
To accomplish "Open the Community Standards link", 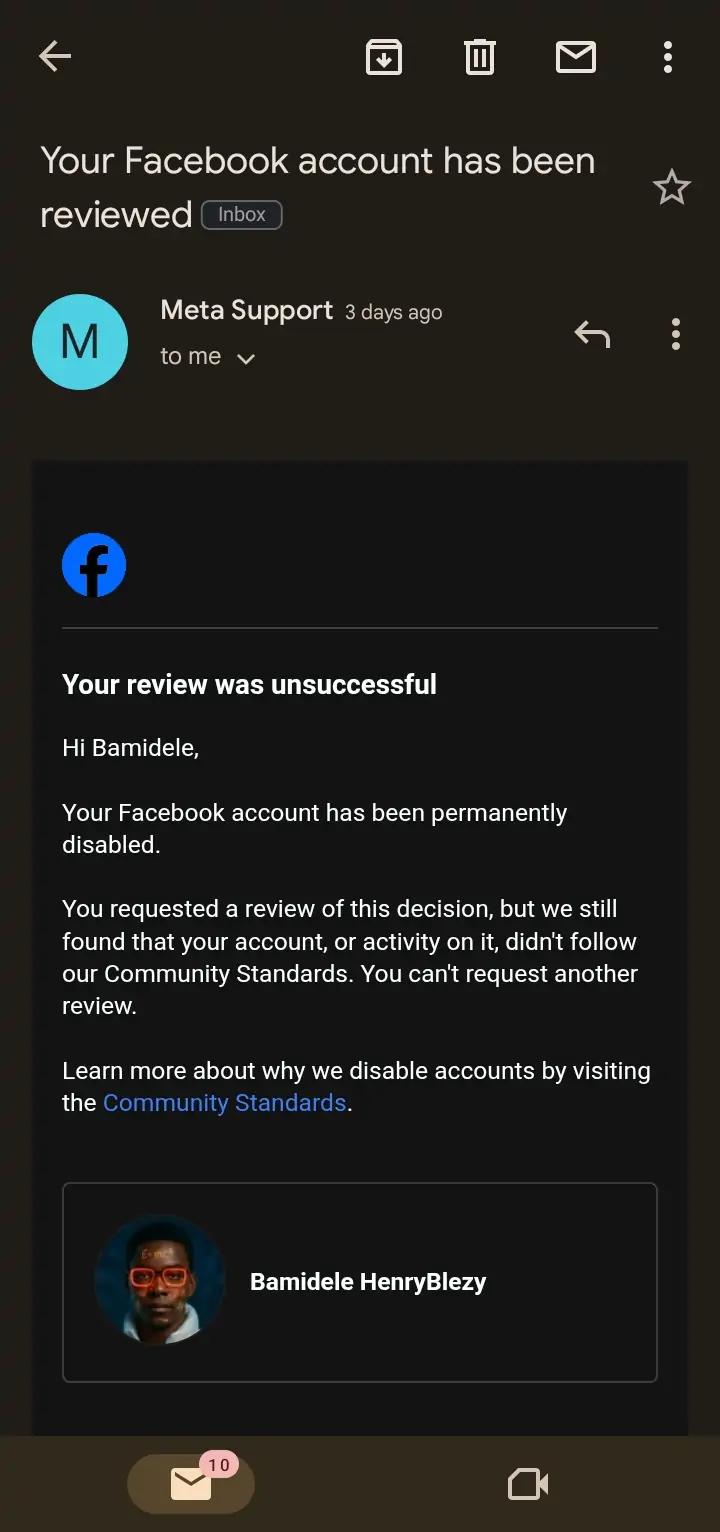I will tap(225, 1103).
